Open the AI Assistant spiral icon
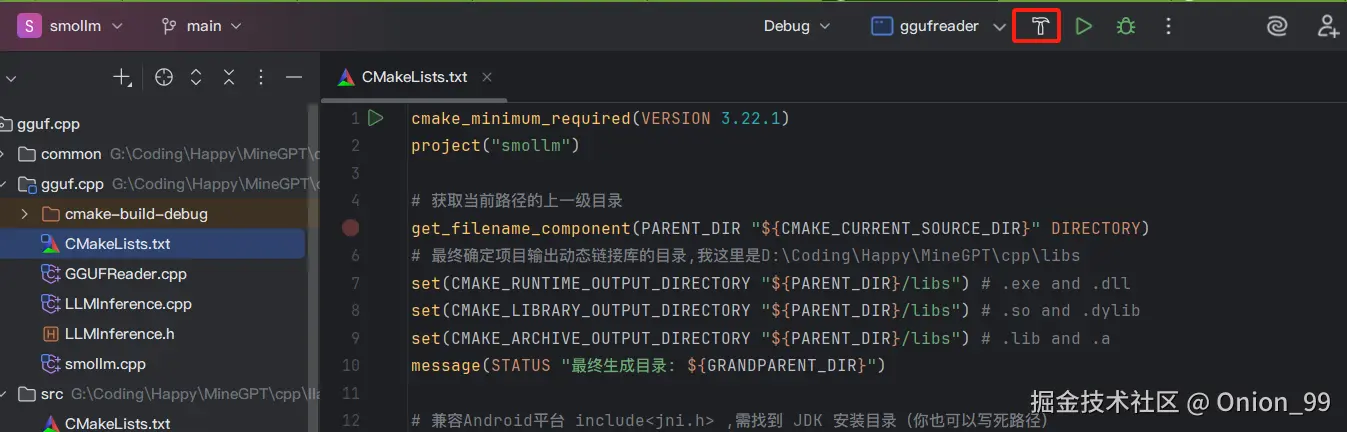This screenshot has width=1347, height=432. pos(1276,27)
